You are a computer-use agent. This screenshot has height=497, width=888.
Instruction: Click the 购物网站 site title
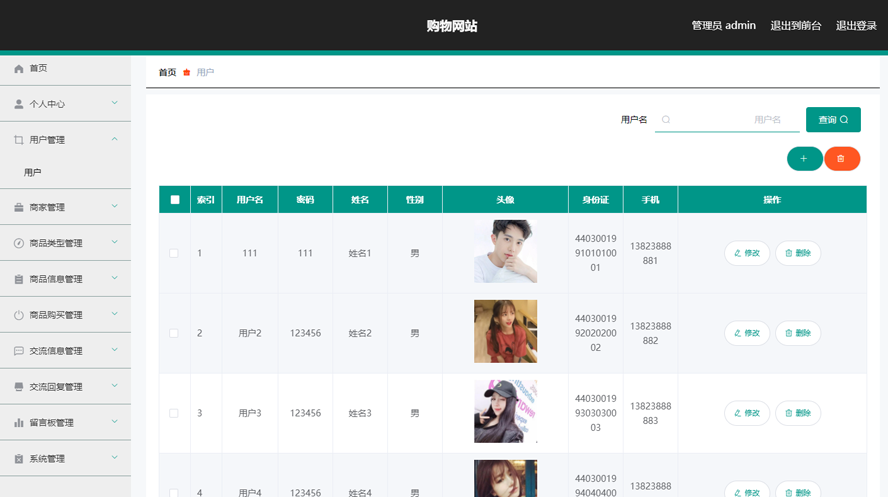point(452,26)
